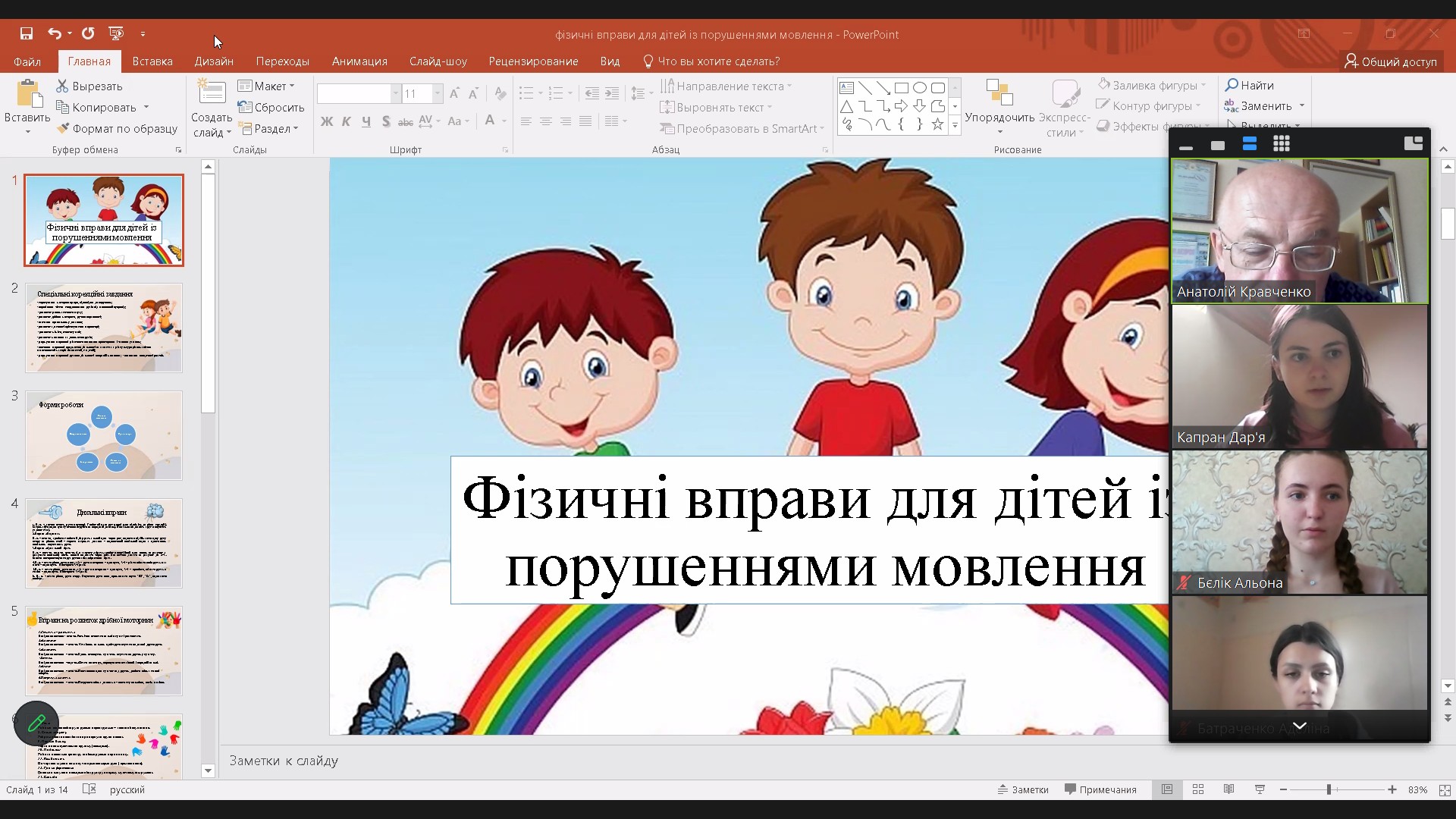The height and width of the screenshot is (819, 1456).
Task: Open Направление текста text direction dropdown
Action: coord(726,86)
